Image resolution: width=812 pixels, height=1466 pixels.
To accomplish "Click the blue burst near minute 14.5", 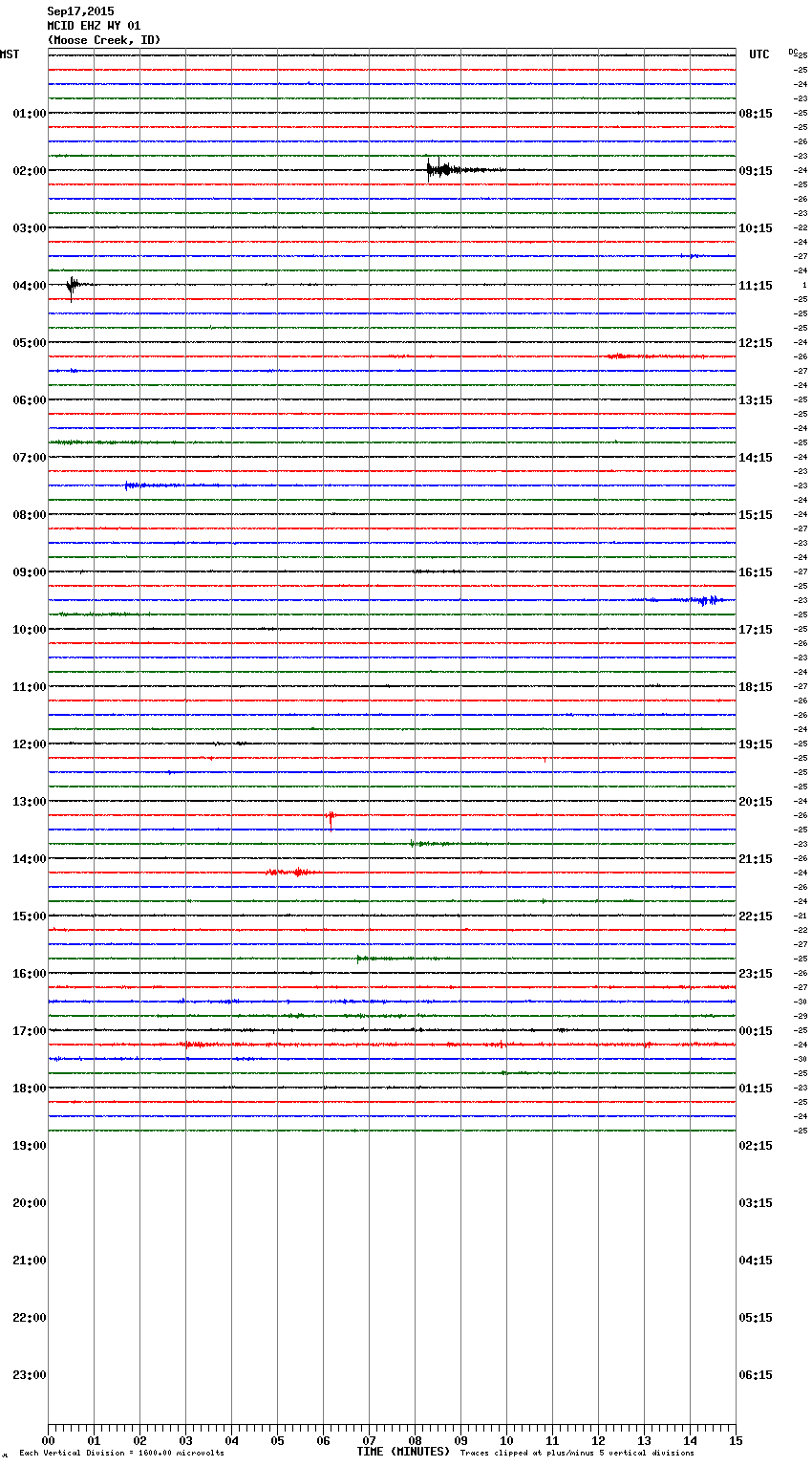I will pyautogui.click(x=708, y=600).
